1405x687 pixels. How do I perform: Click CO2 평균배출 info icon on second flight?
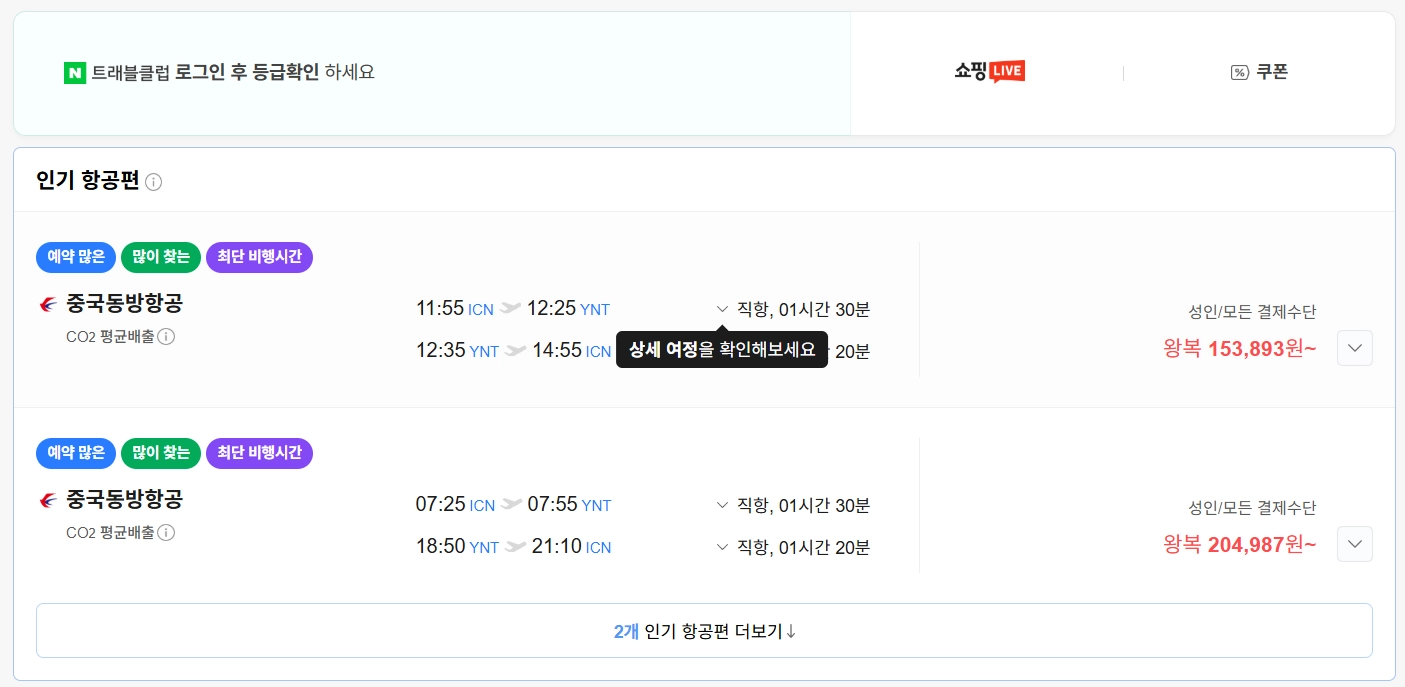pyautogui.click(x=167, y=533)
